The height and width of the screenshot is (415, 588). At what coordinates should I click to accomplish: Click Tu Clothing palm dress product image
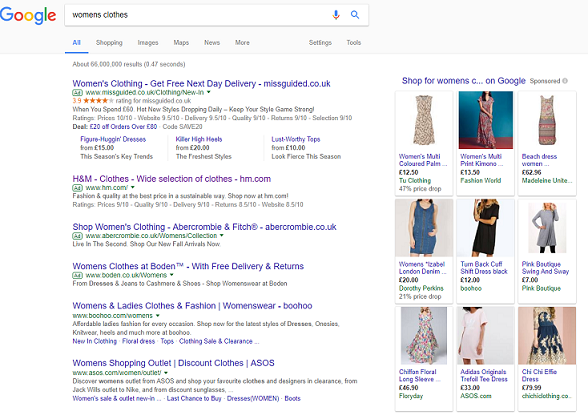click(424, 120)
